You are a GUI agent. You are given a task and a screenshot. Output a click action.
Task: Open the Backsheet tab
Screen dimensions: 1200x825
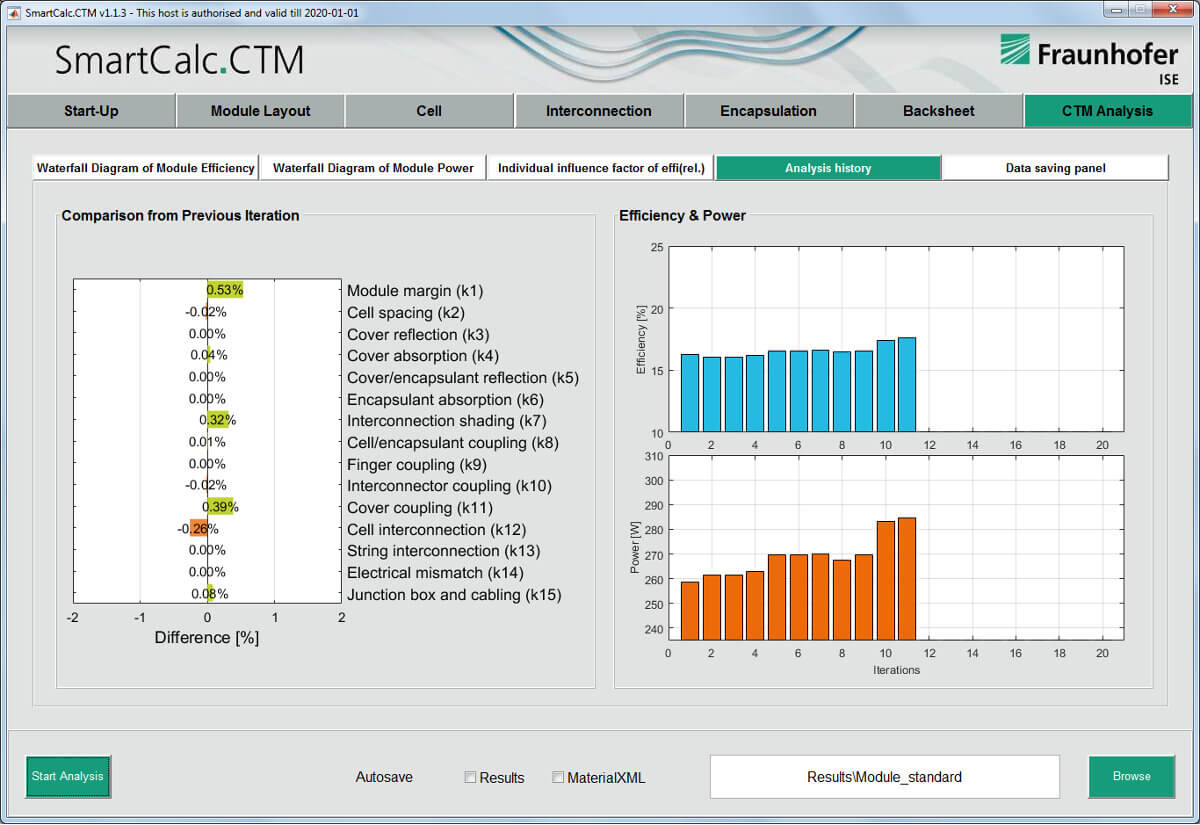pos(938,111)
